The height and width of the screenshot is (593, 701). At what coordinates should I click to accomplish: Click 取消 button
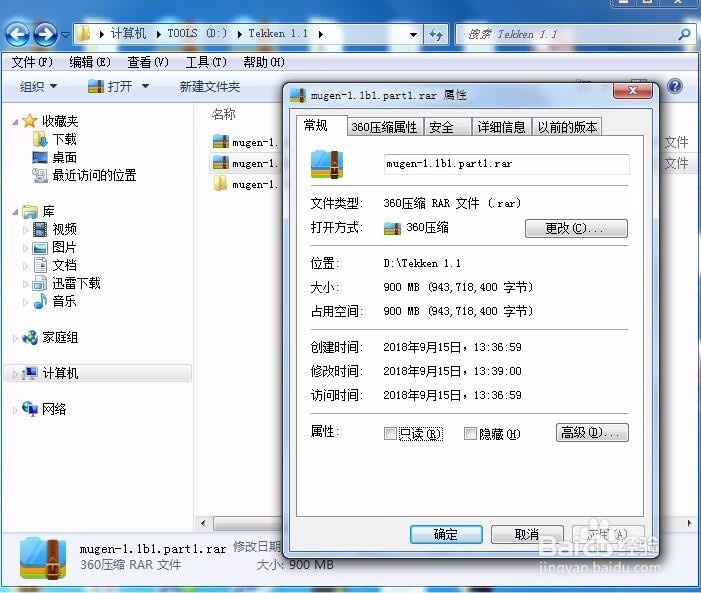pyautogui.click(x=527, y=534)
